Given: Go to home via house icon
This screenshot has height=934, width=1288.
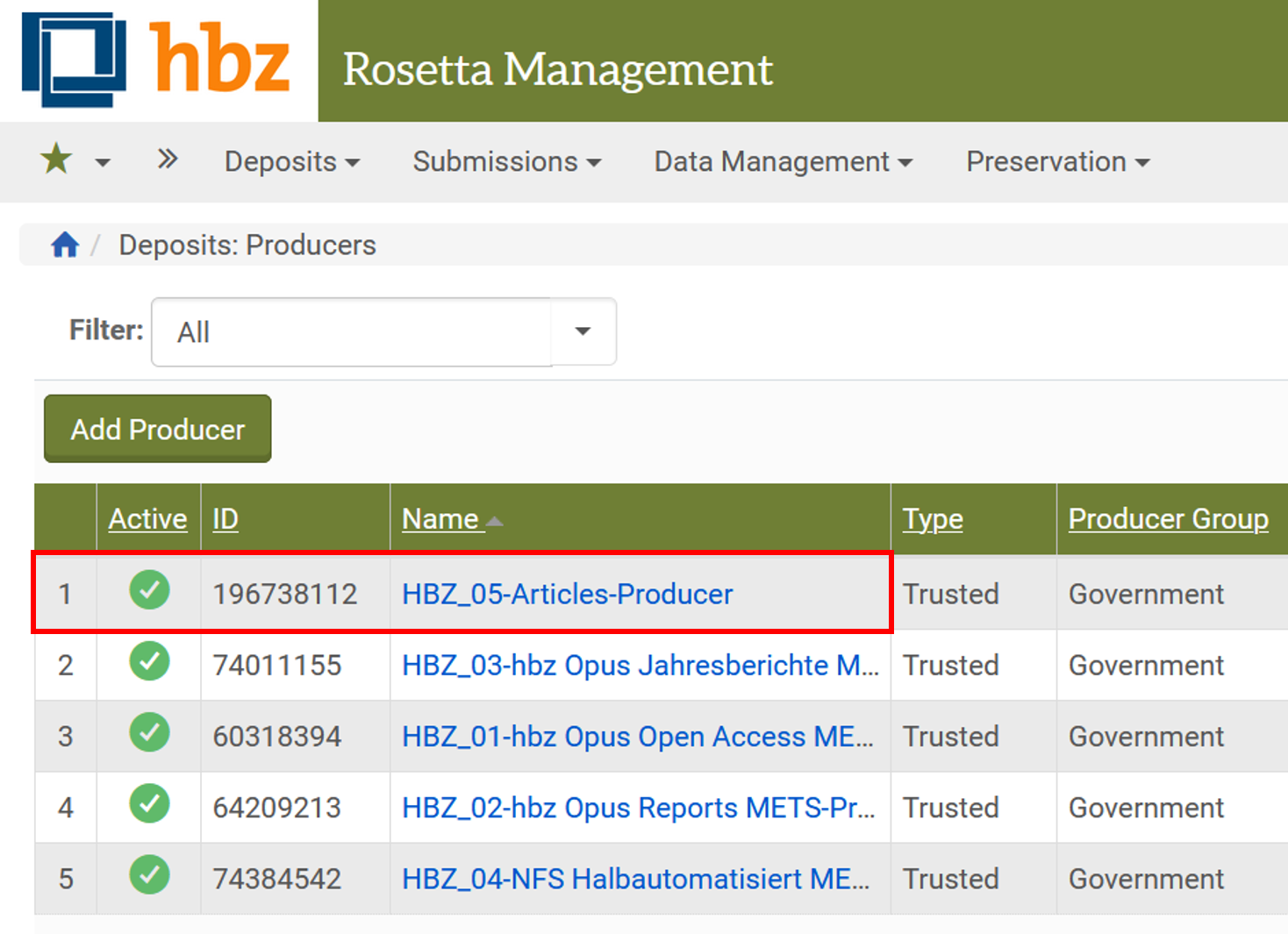Looking at the screenshot, I should click(x=65, y=245).
